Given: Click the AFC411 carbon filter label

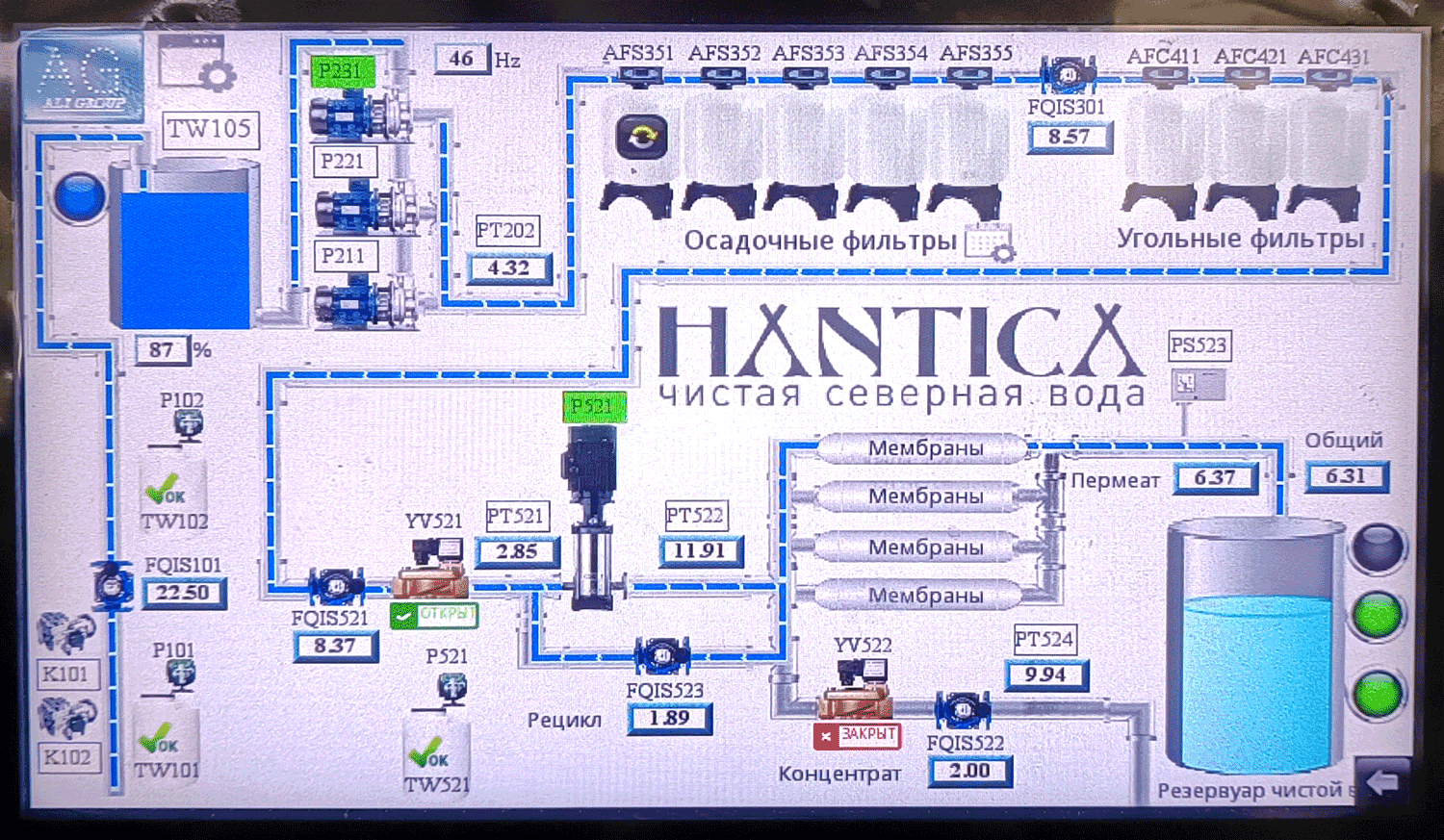Looking at the screenshot, I should pyautogui.click(x=1163, y=56).
